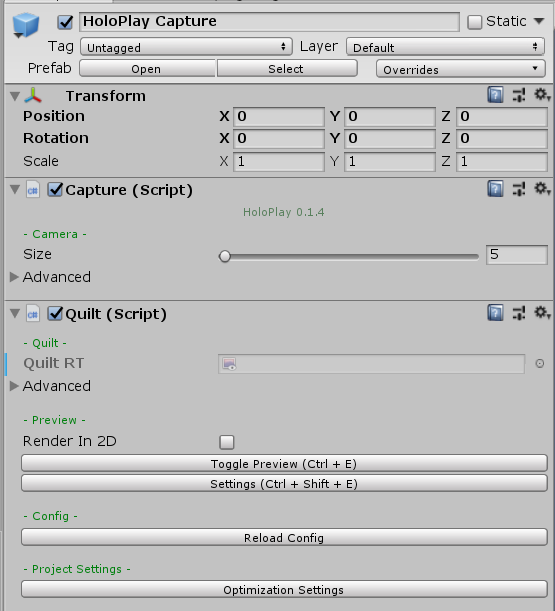Click Rotation Y field
This screenshot has height=611, width=555.
390,139
